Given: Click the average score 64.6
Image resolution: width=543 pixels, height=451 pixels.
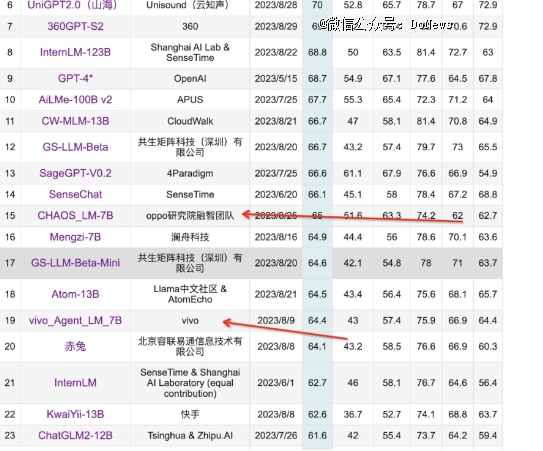Looking at the screenshot, I should click(317, 263).
